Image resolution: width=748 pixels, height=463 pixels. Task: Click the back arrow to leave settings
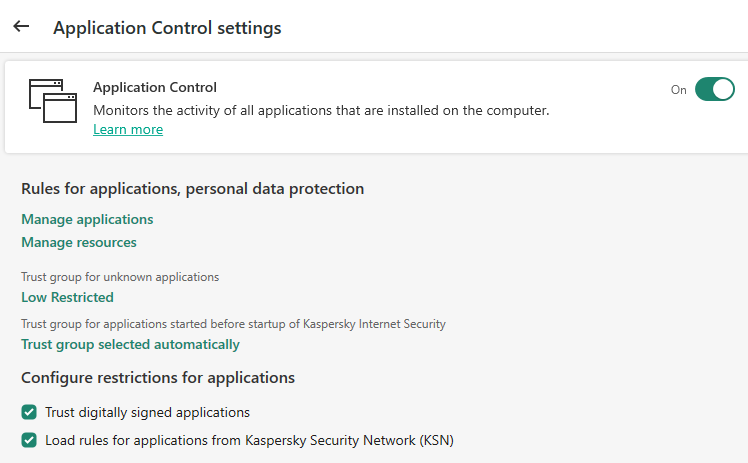point(21,27)
